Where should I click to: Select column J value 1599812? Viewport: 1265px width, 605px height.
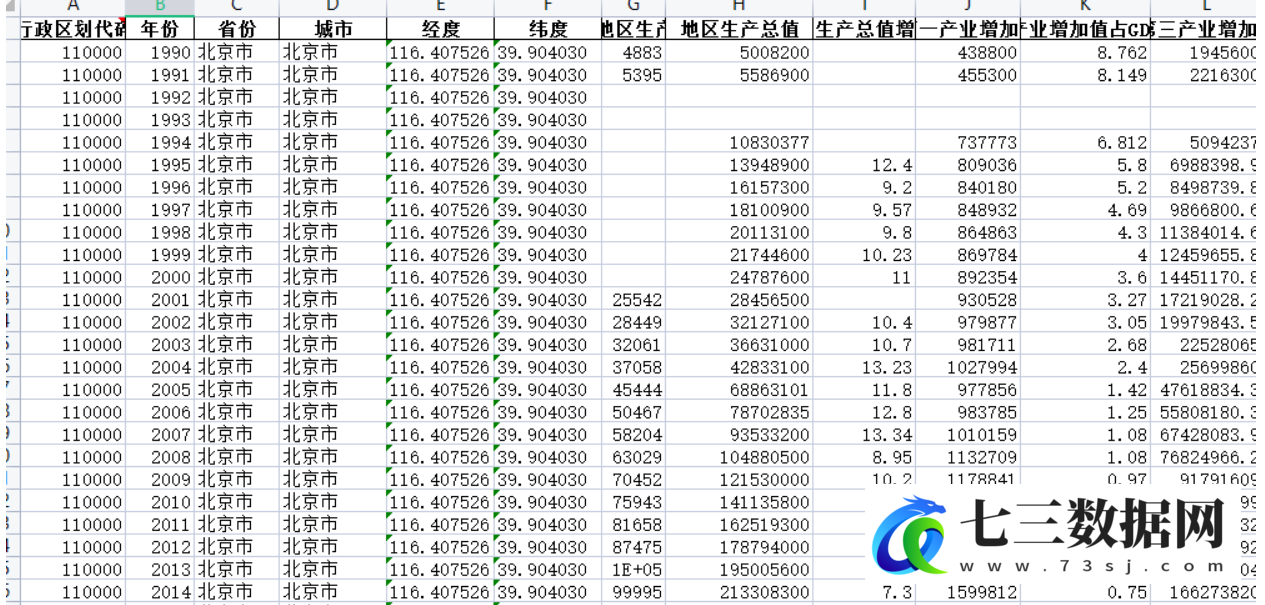[x=968, y=592]
